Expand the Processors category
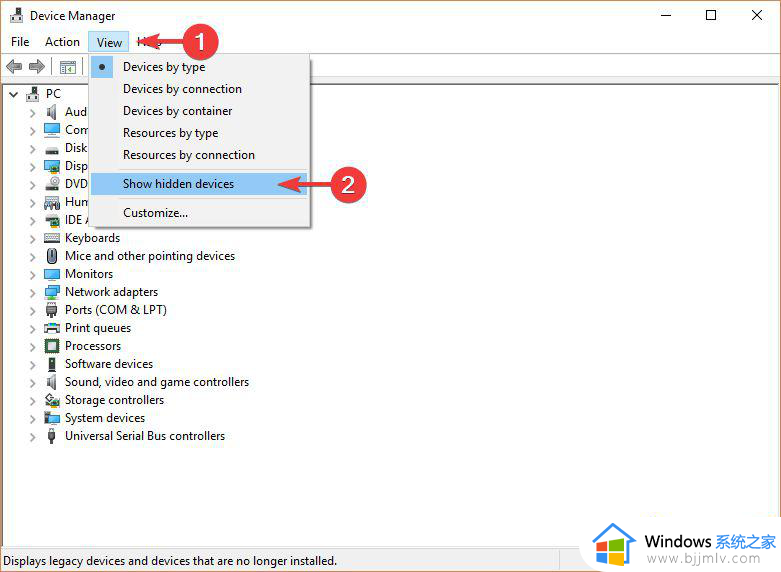Screen dimensions: 781x572 coord(32,346)
